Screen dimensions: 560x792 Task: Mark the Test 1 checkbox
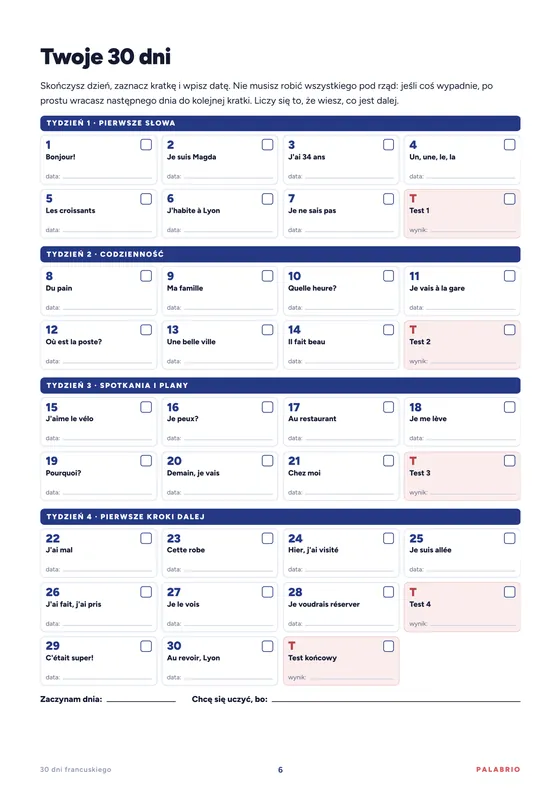[510, 199]
